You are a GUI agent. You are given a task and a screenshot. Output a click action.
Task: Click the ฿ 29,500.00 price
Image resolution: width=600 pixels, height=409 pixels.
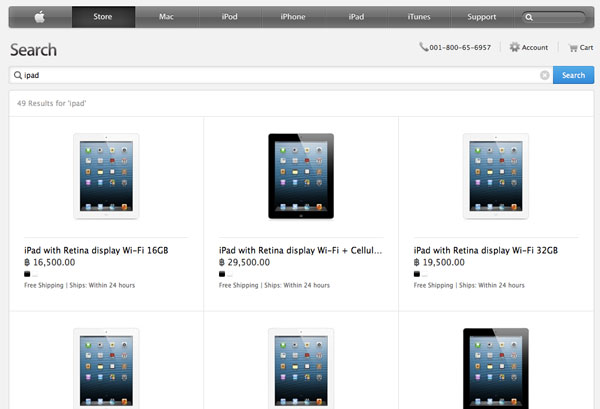[245, 262]
